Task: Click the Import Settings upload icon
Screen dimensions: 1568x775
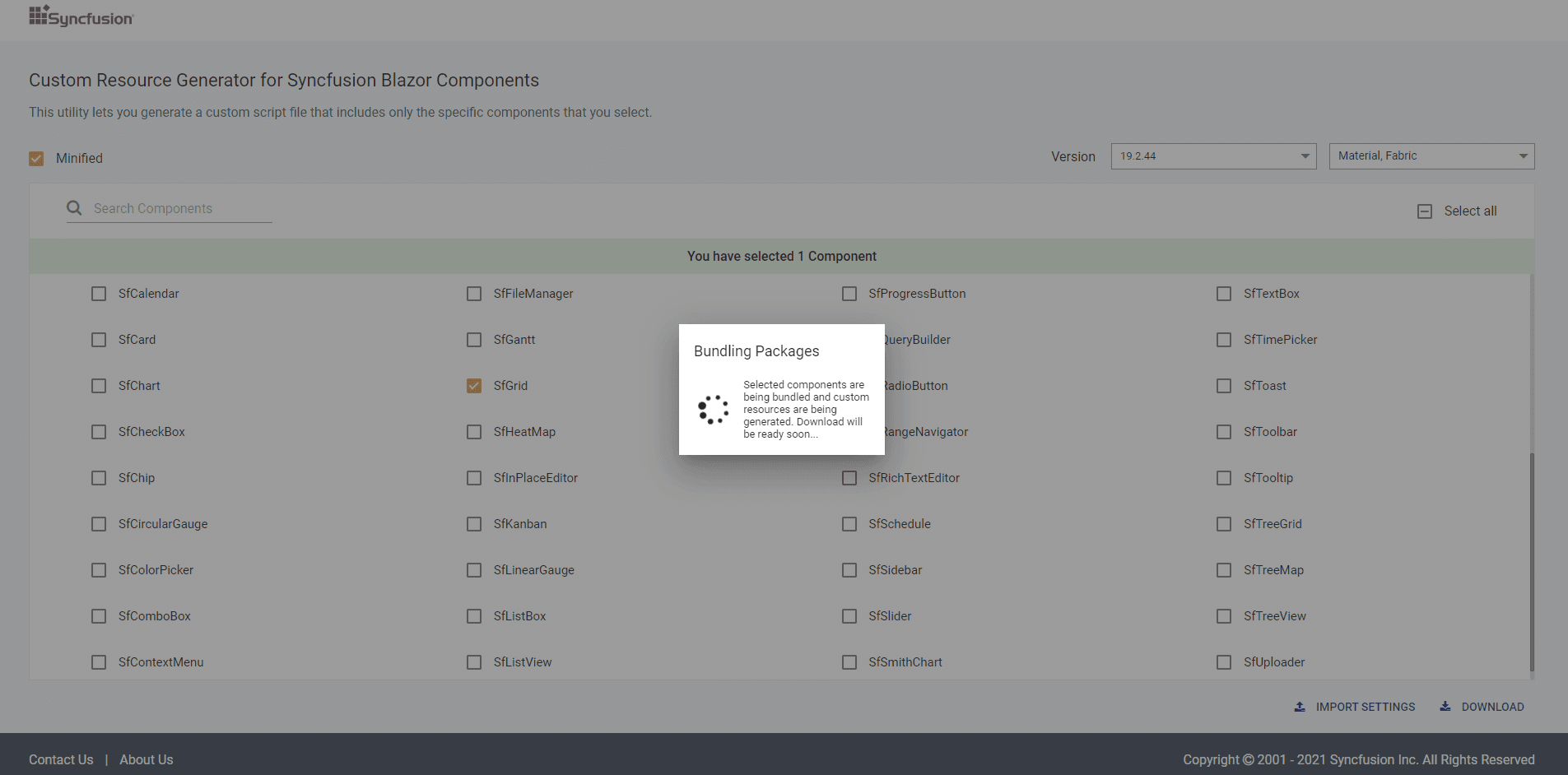Action: pyautogui.click(x=1300, y=707)
